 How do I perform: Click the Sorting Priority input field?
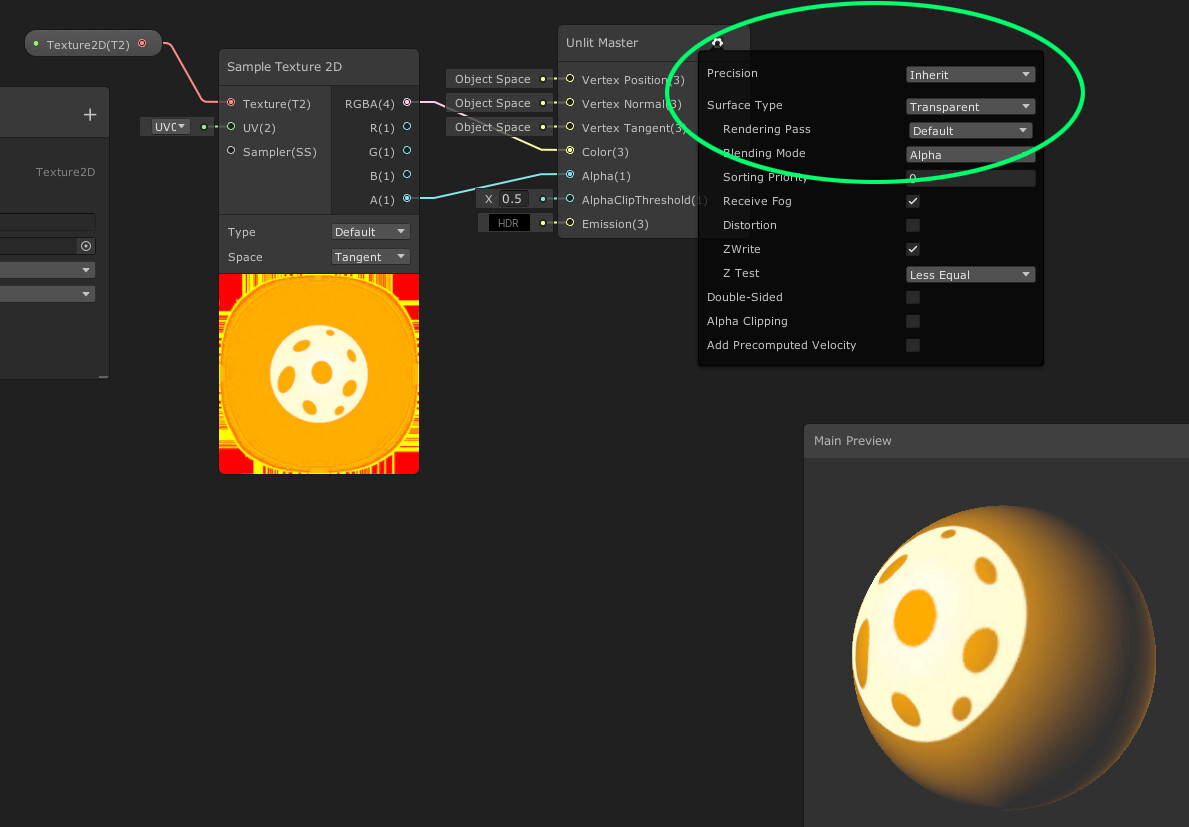coord(971,178)
